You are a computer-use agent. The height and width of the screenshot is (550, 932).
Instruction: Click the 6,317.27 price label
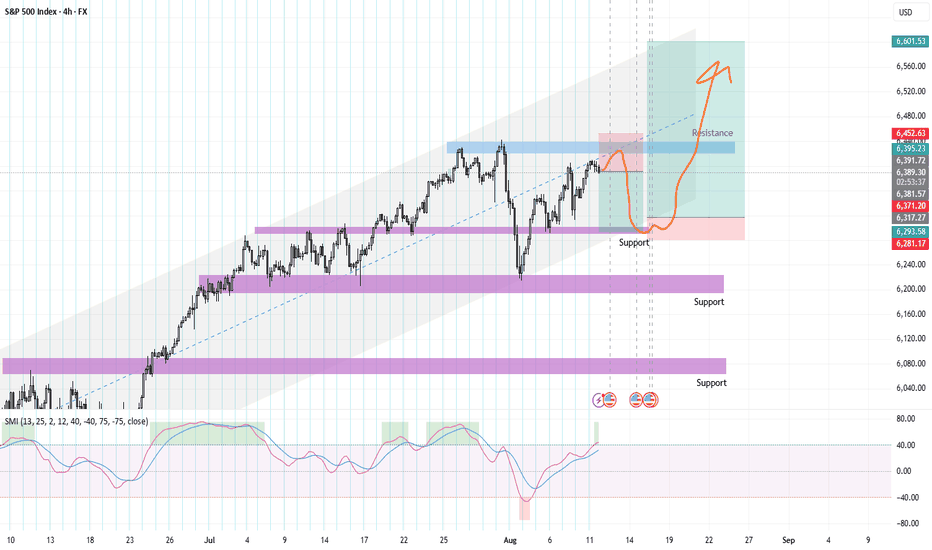(x=910, y=218)
